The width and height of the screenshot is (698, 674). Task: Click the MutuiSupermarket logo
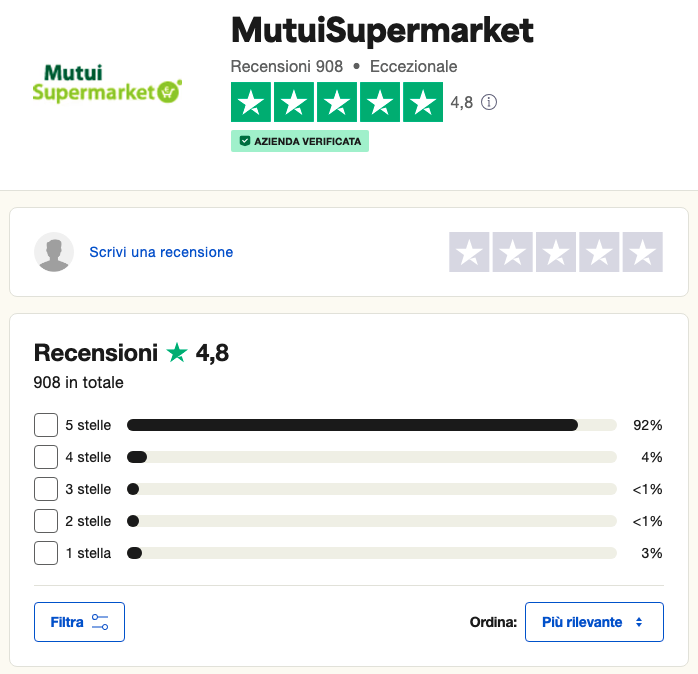pyautogui.click(x=107, y=84)
